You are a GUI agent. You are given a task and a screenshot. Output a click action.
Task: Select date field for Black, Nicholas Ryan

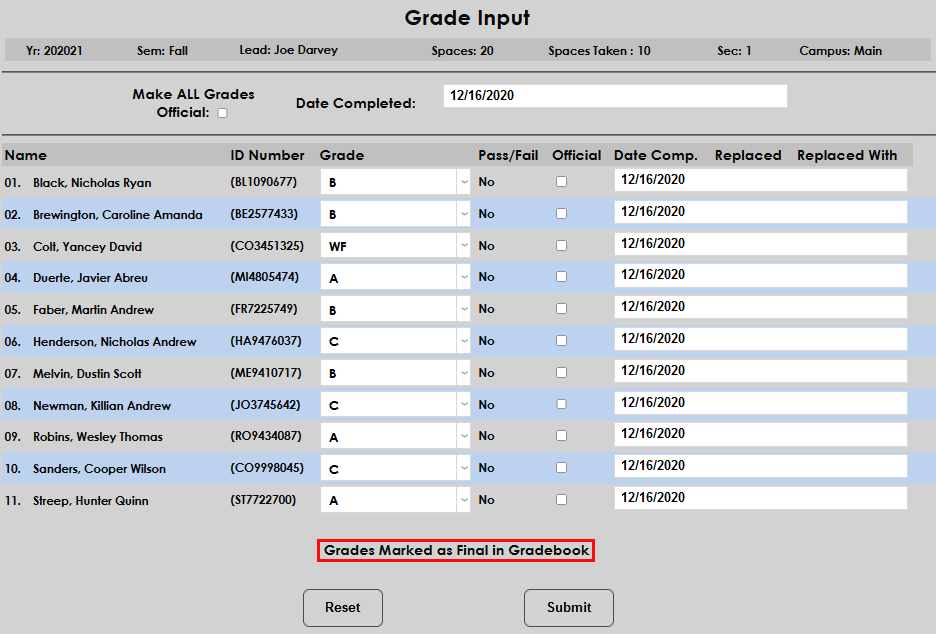(760, 181)
